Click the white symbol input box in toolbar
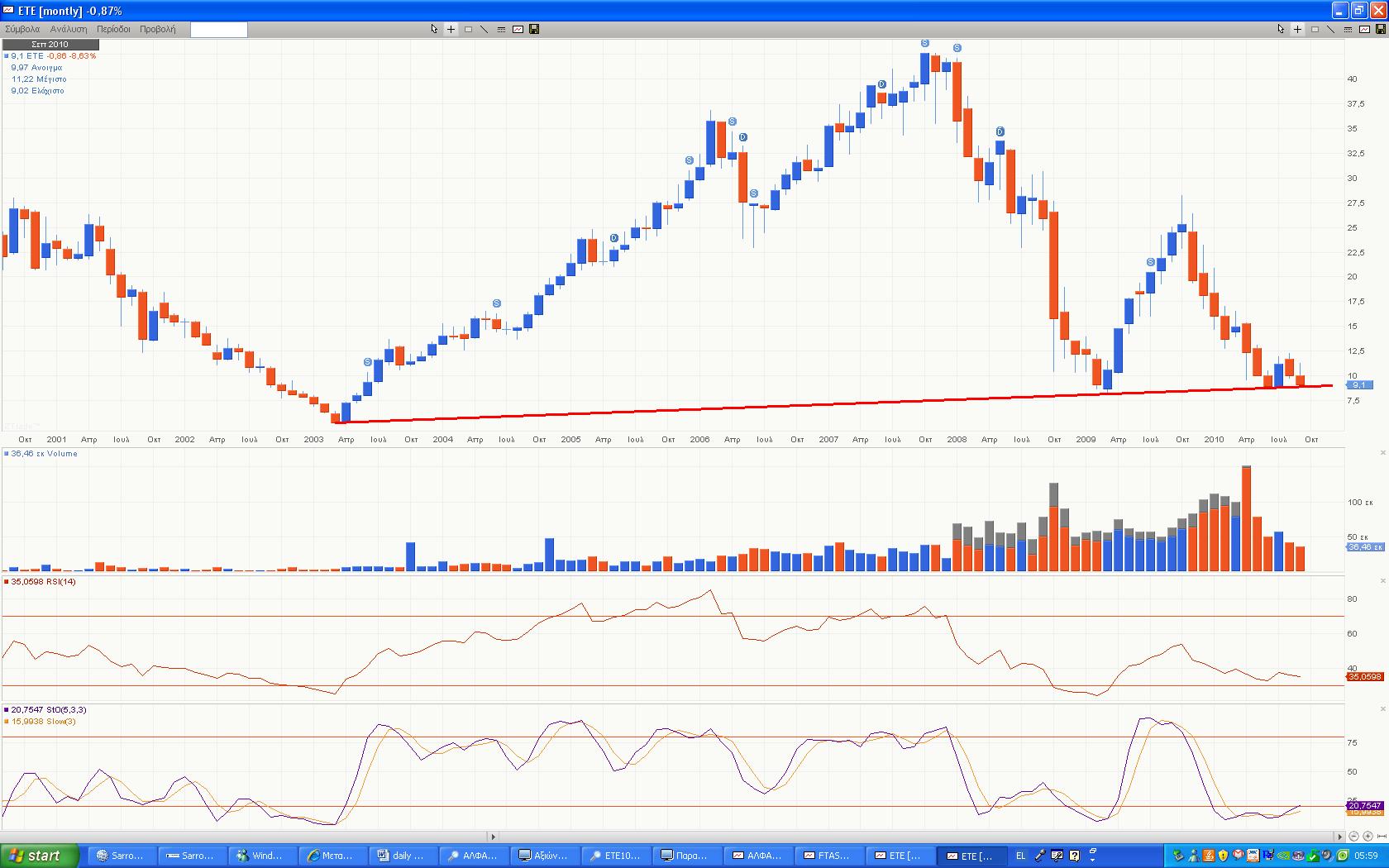Image resolution: width=1389 pixels, height=868 pixels. tap(218, 30)
